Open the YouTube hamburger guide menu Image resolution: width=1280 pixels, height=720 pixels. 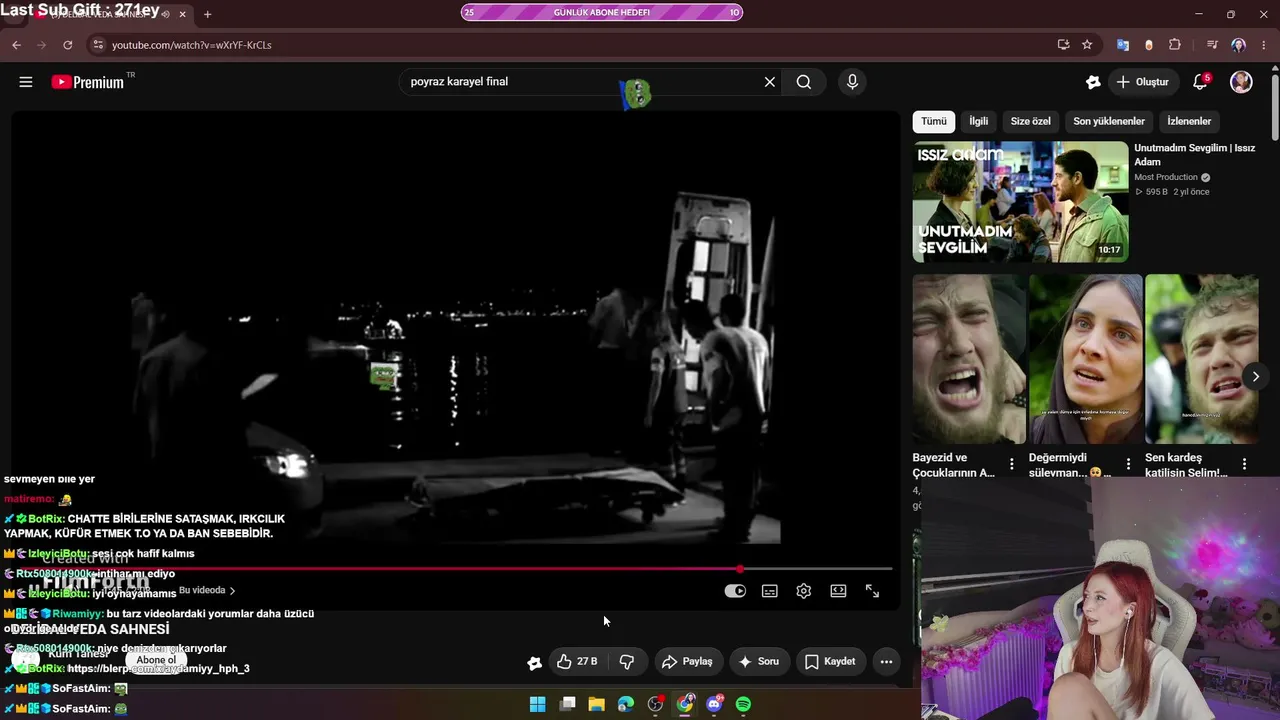pyautogui.click(x=26, y=82)
